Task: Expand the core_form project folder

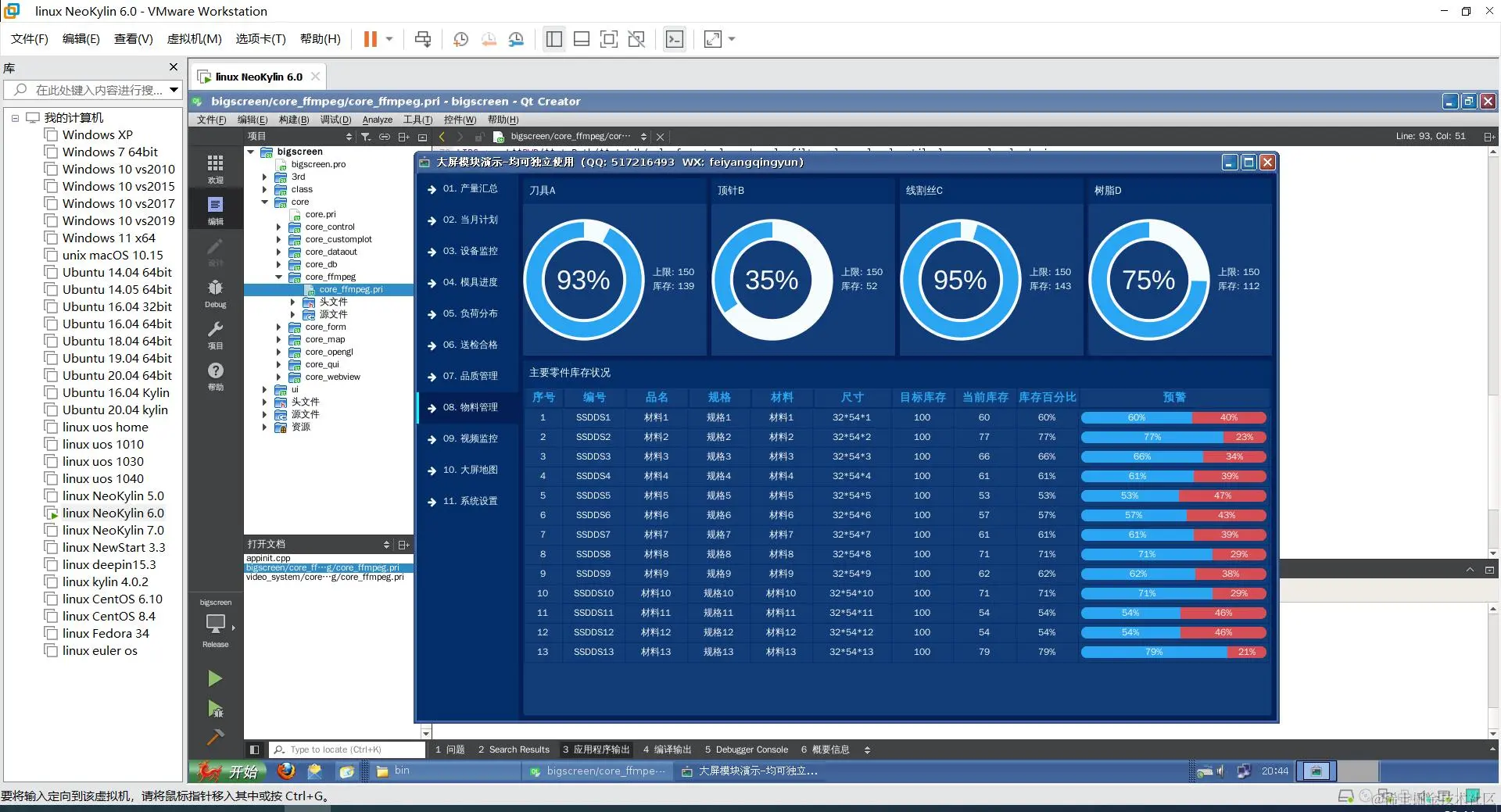Action: tap(278, 327)
